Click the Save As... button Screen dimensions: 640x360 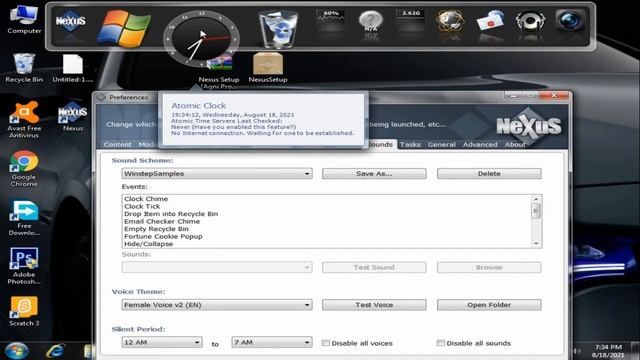(x=374, y=173)
